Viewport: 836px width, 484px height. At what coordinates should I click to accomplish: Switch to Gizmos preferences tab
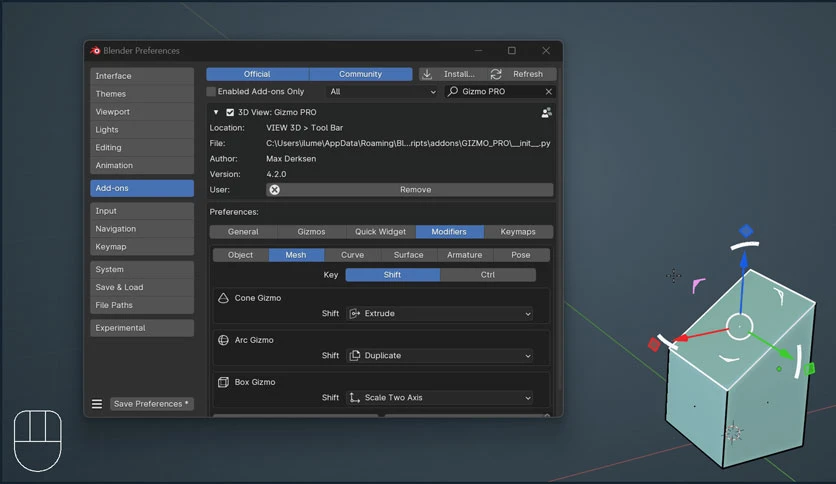tap(311, 232)
